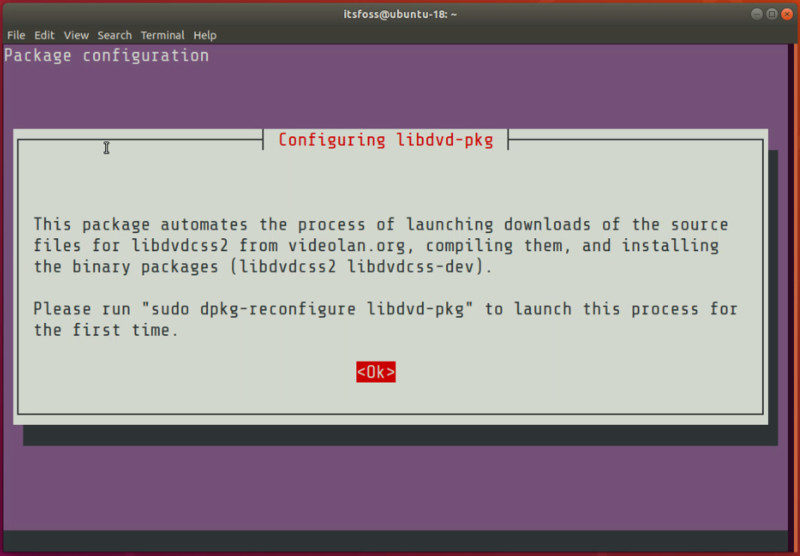
Task: Click the 'sudo dpkg-reconfigure libdvd-pkg' command text
Action: [308, 309]
